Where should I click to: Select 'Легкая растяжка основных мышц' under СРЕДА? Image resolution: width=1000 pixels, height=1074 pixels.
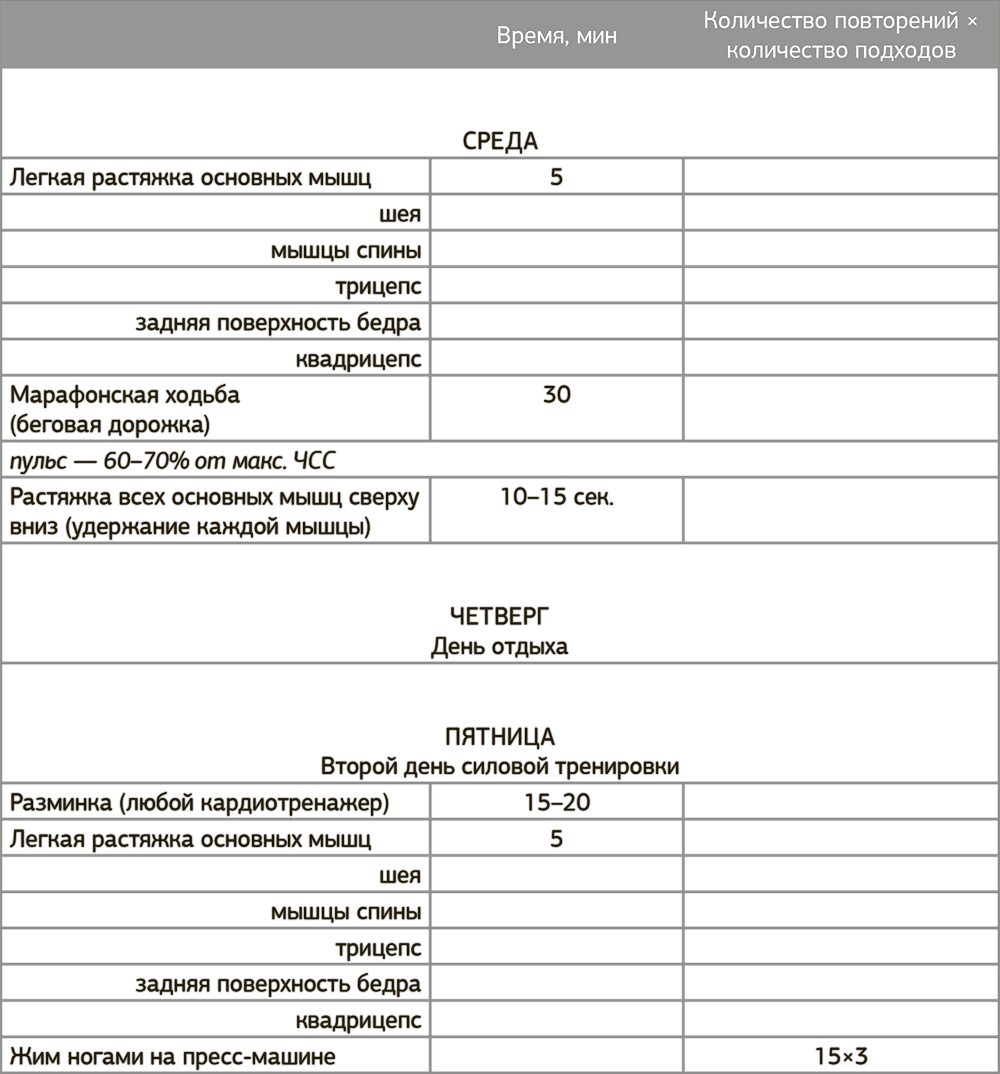[191, 178]
